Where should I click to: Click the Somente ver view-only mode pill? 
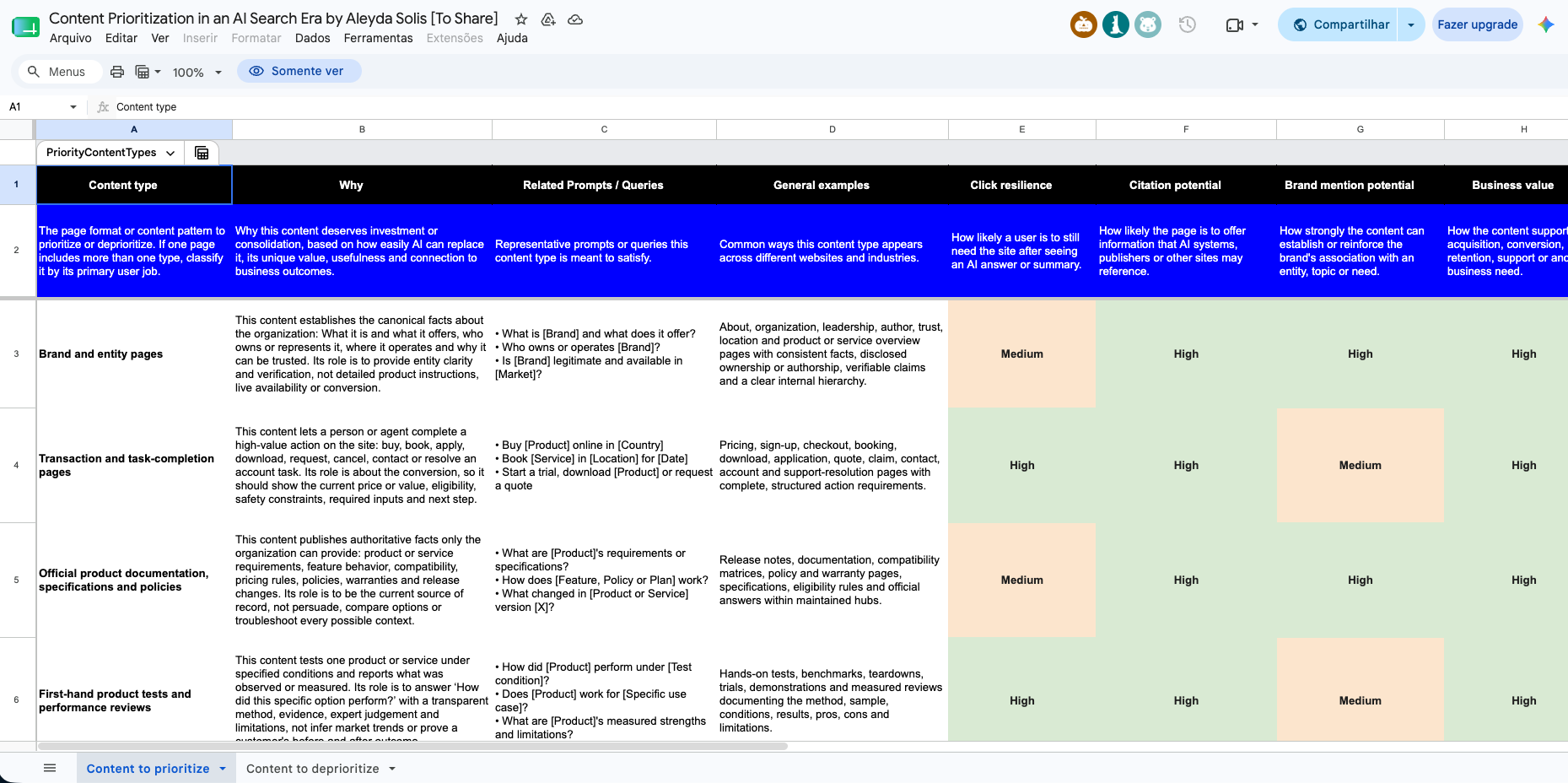tap(299, 71)
